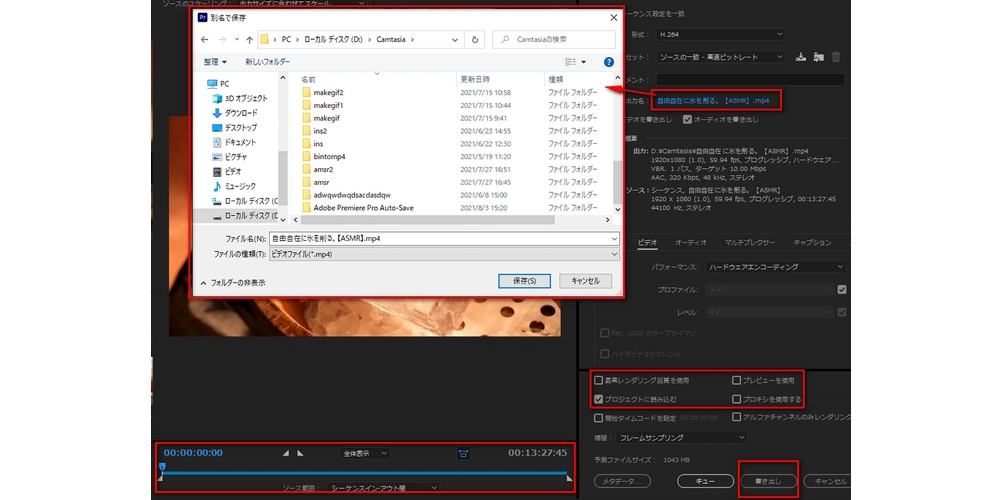
Task: Enable use maximum render quality checkbox
Action: [599, 381]
